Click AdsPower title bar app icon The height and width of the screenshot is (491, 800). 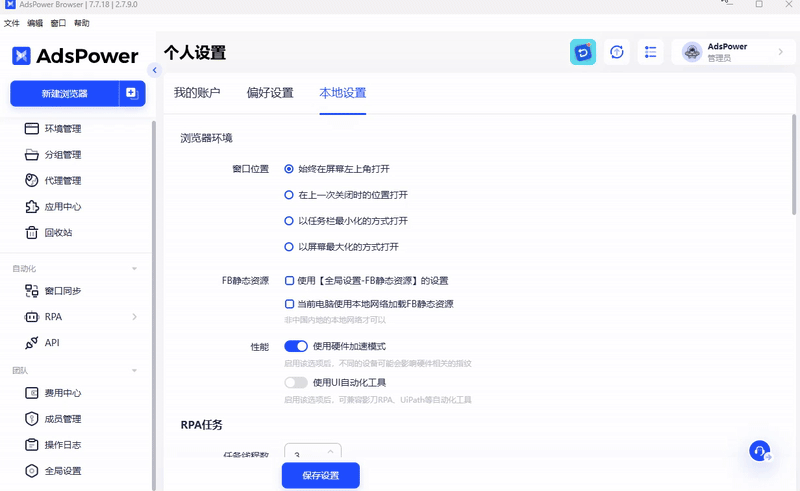pos(10,4)
